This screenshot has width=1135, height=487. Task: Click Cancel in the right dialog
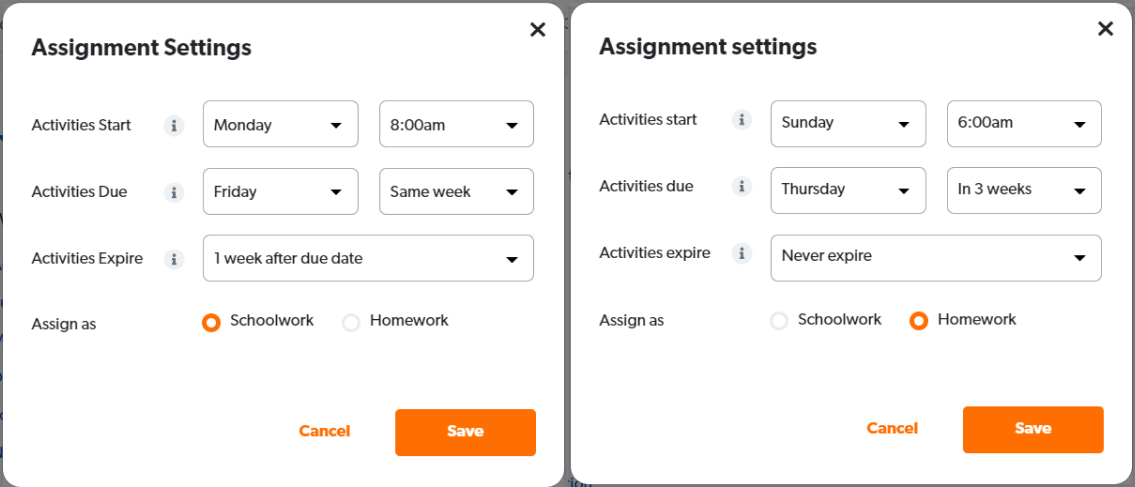click(892, 428)
